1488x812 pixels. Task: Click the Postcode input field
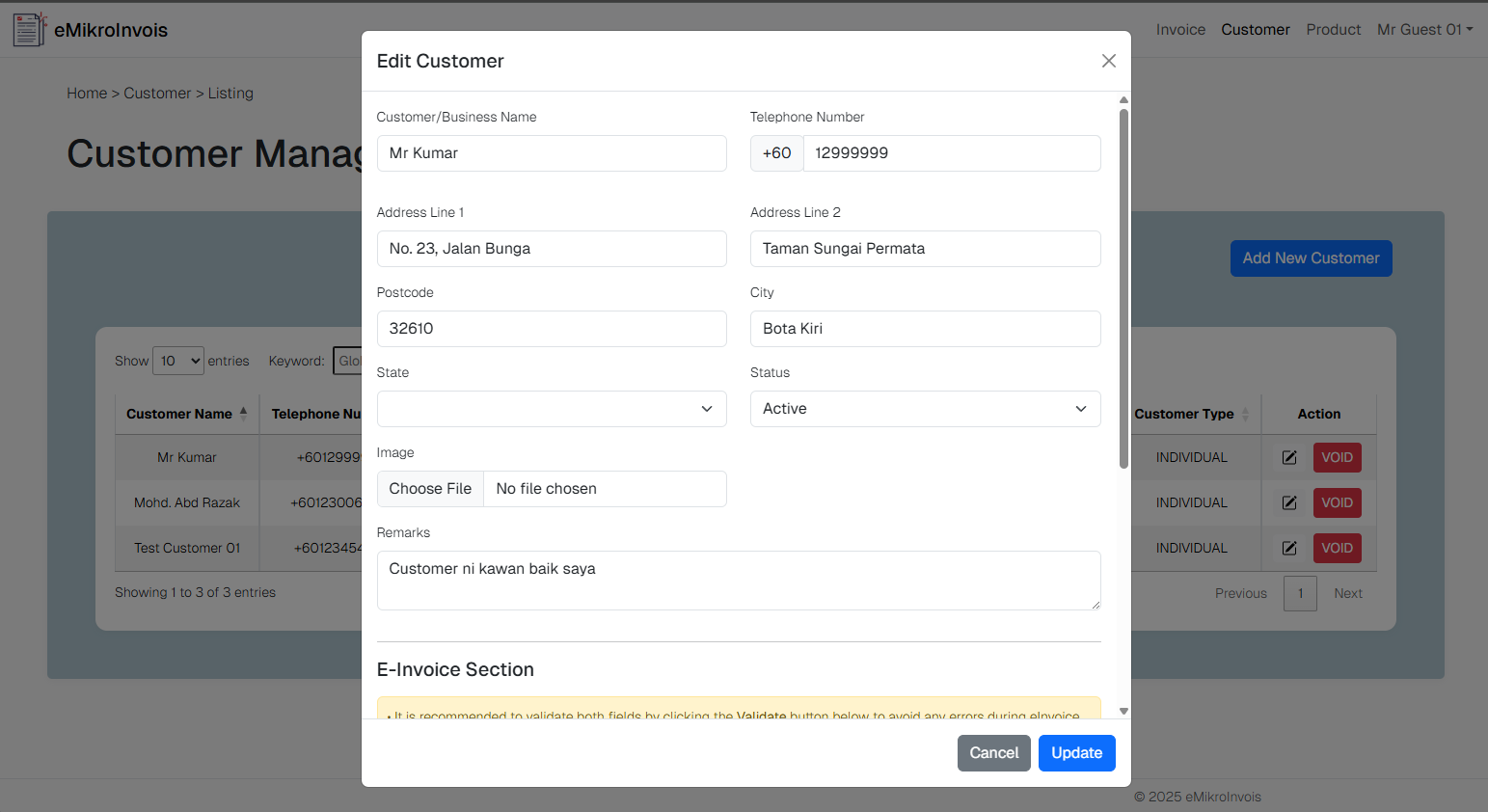(551, 329)
